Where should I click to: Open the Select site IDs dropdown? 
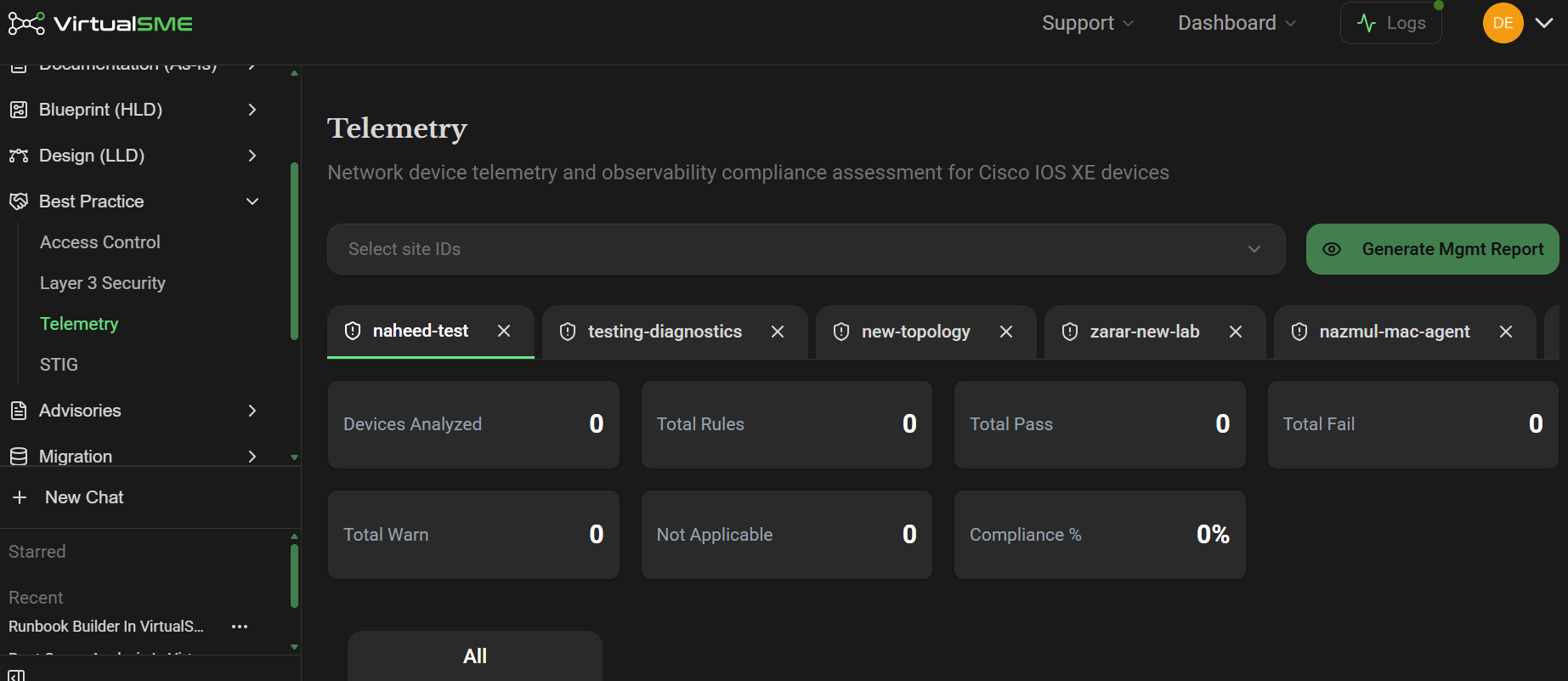tap(806, 249)
